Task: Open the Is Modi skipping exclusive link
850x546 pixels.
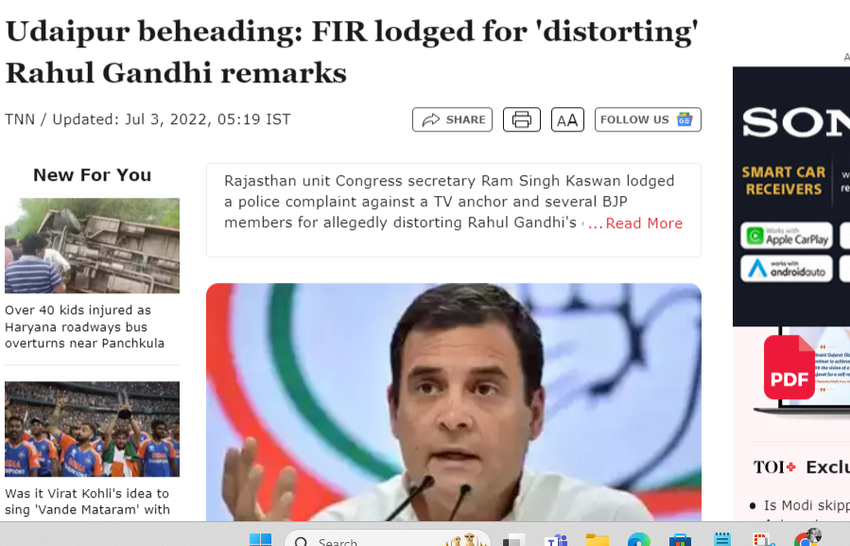Action: (807, 505)
